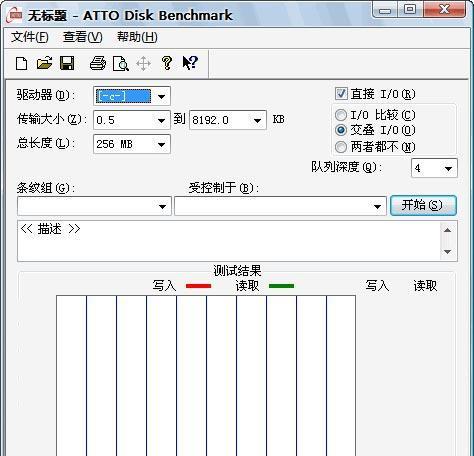Image resolution: width=474 pixels, height=456 pixels.
Task: Expand the 队列深度(Q) dropdown showing 4
Action: (x=448, y=168)
